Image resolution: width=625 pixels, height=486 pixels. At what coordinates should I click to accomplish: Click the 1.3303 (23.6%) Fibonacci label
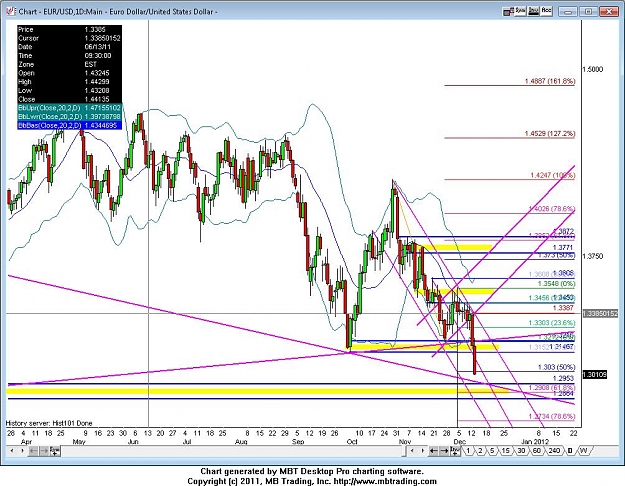coord(552,323)
